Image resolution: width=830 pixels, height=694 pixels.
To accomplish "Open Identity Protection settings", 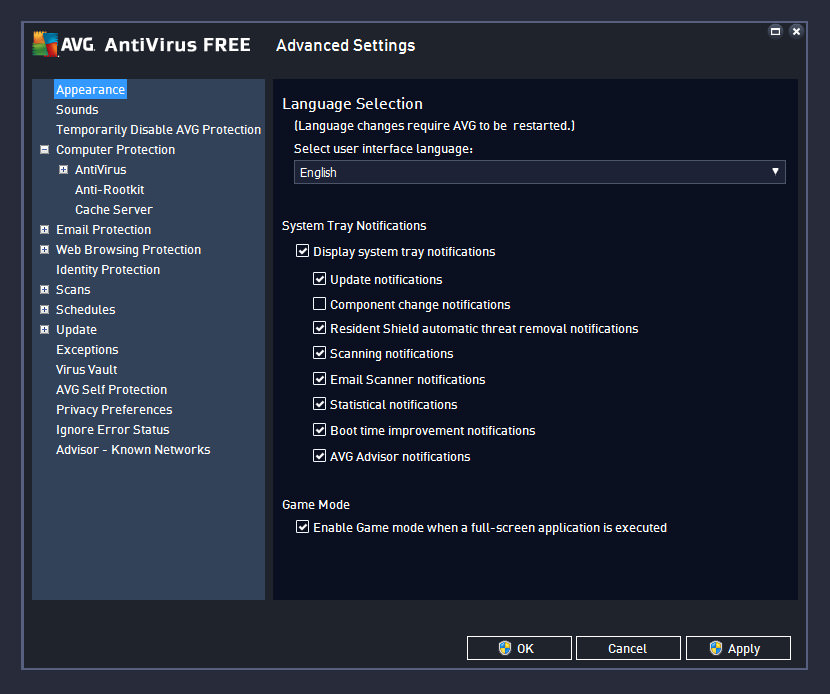I will click(x=108, y=270).
